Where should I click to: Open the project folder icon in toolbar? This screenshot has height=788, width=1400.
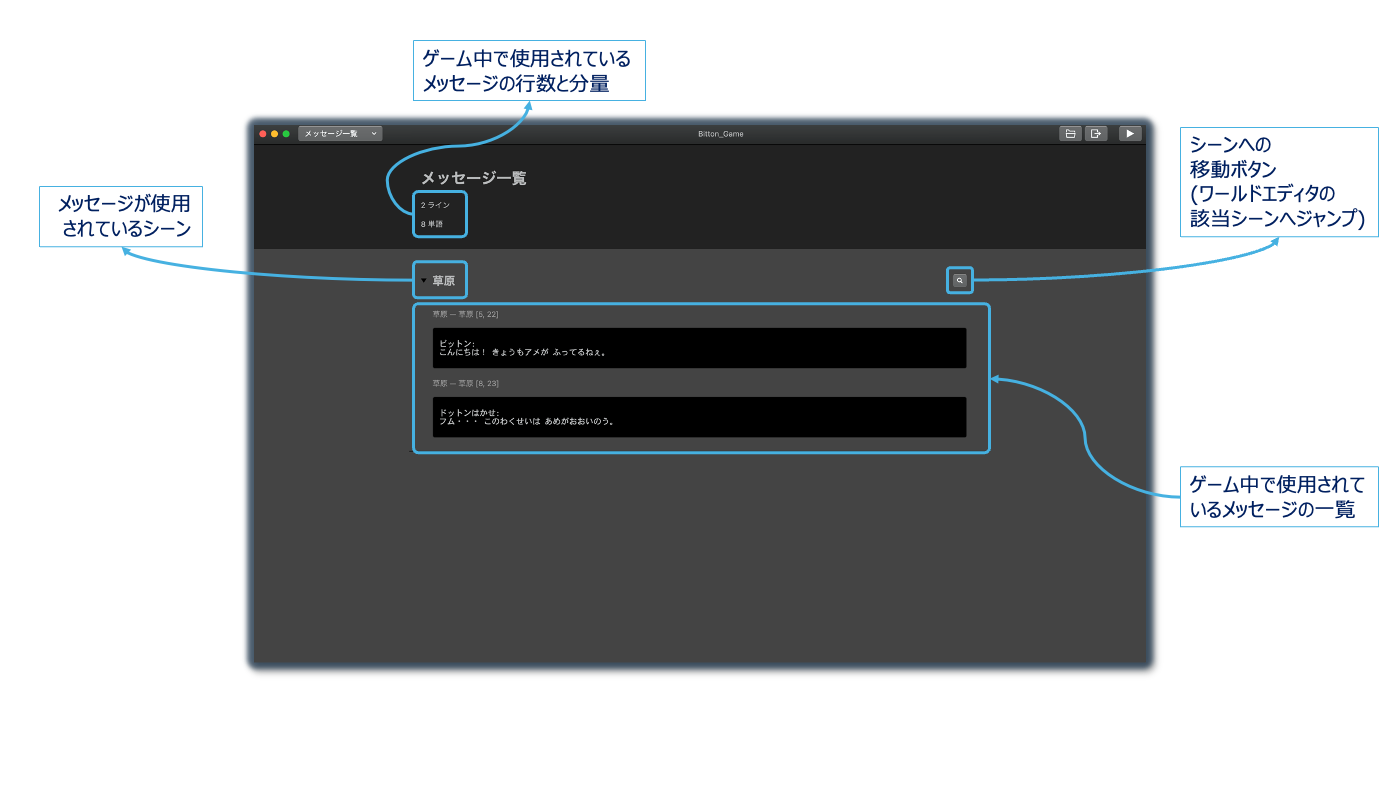1070,133
